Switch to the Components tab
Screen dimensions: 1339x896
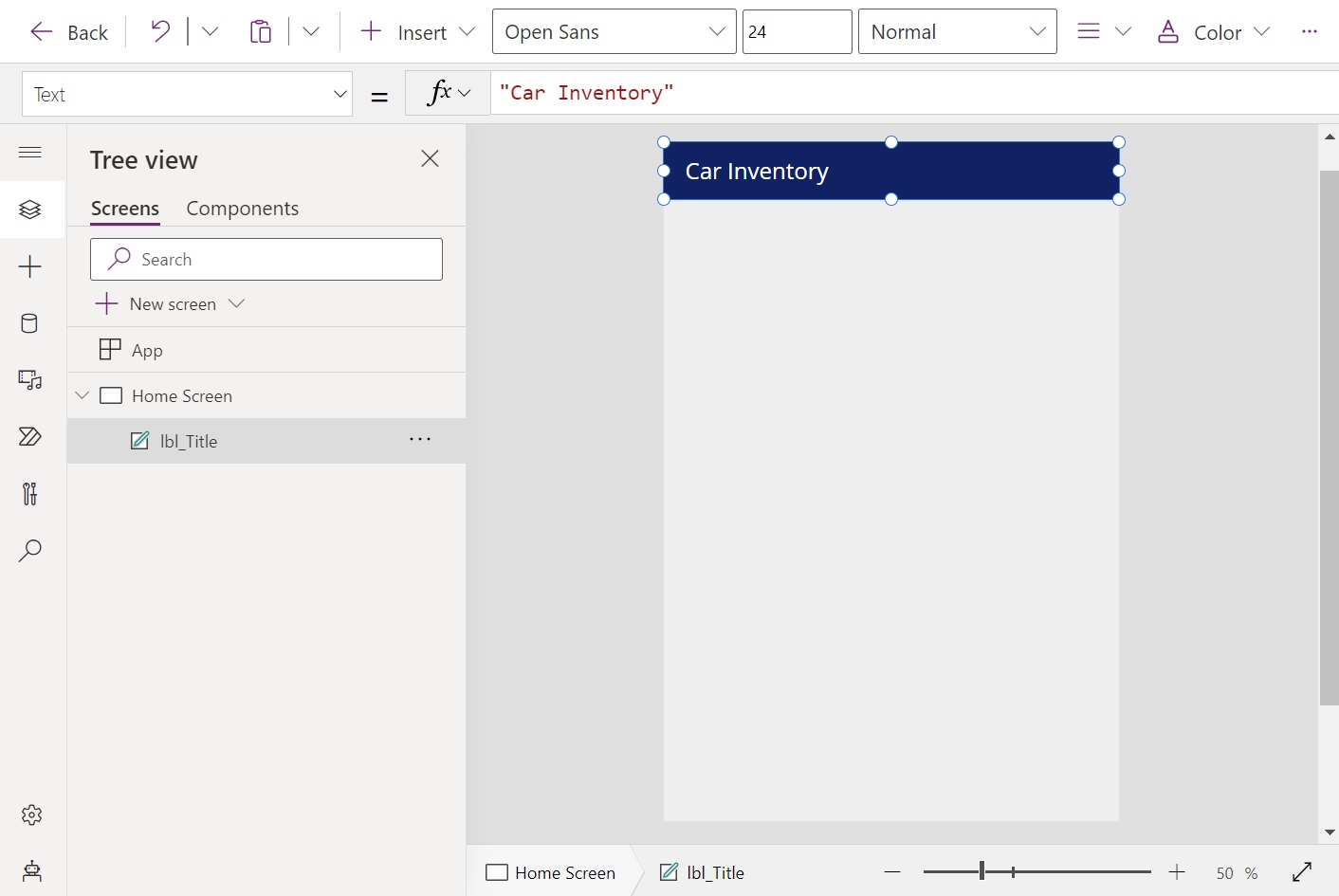point(242,208)
